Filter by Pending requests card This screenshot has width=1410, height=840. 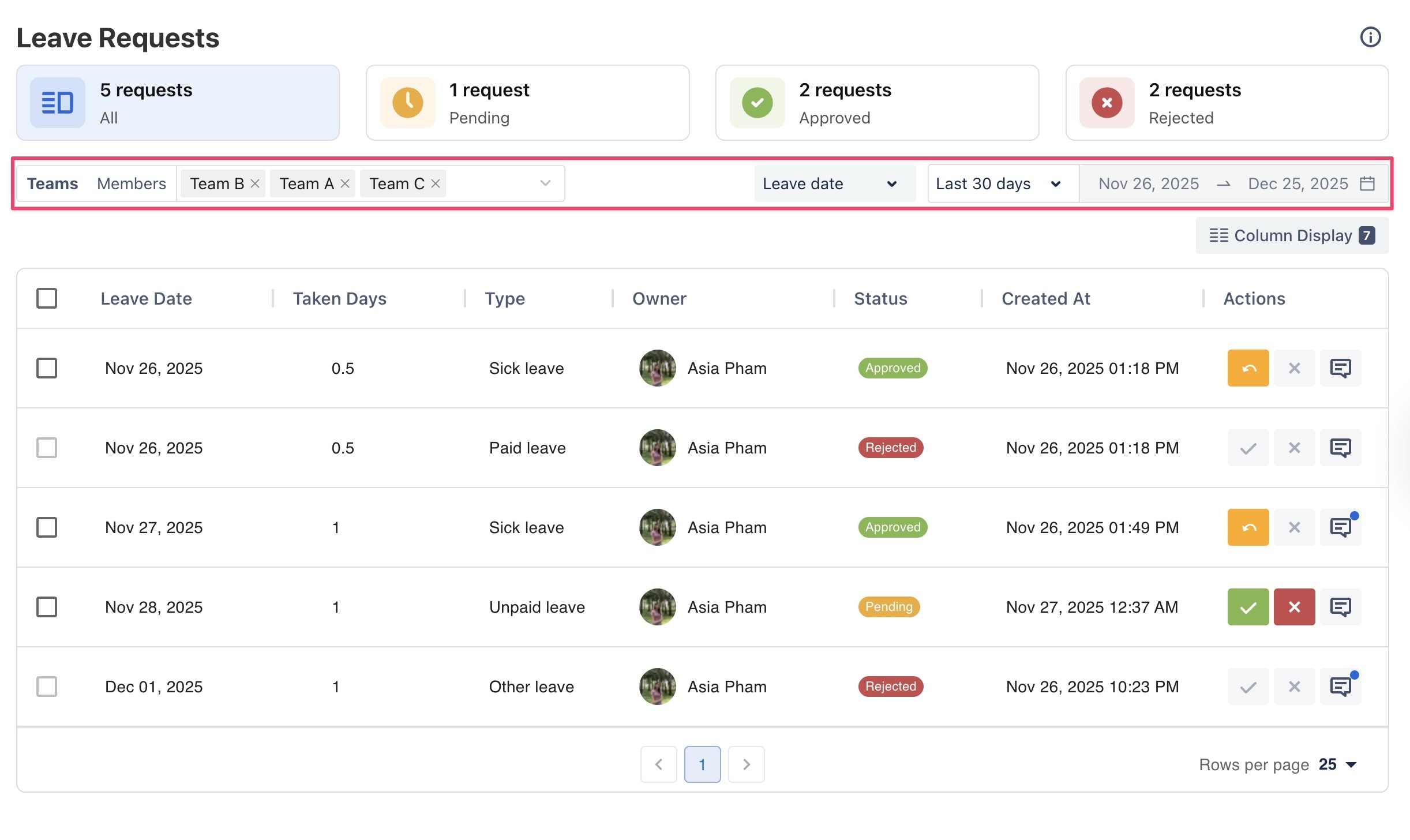pos(527,103)
